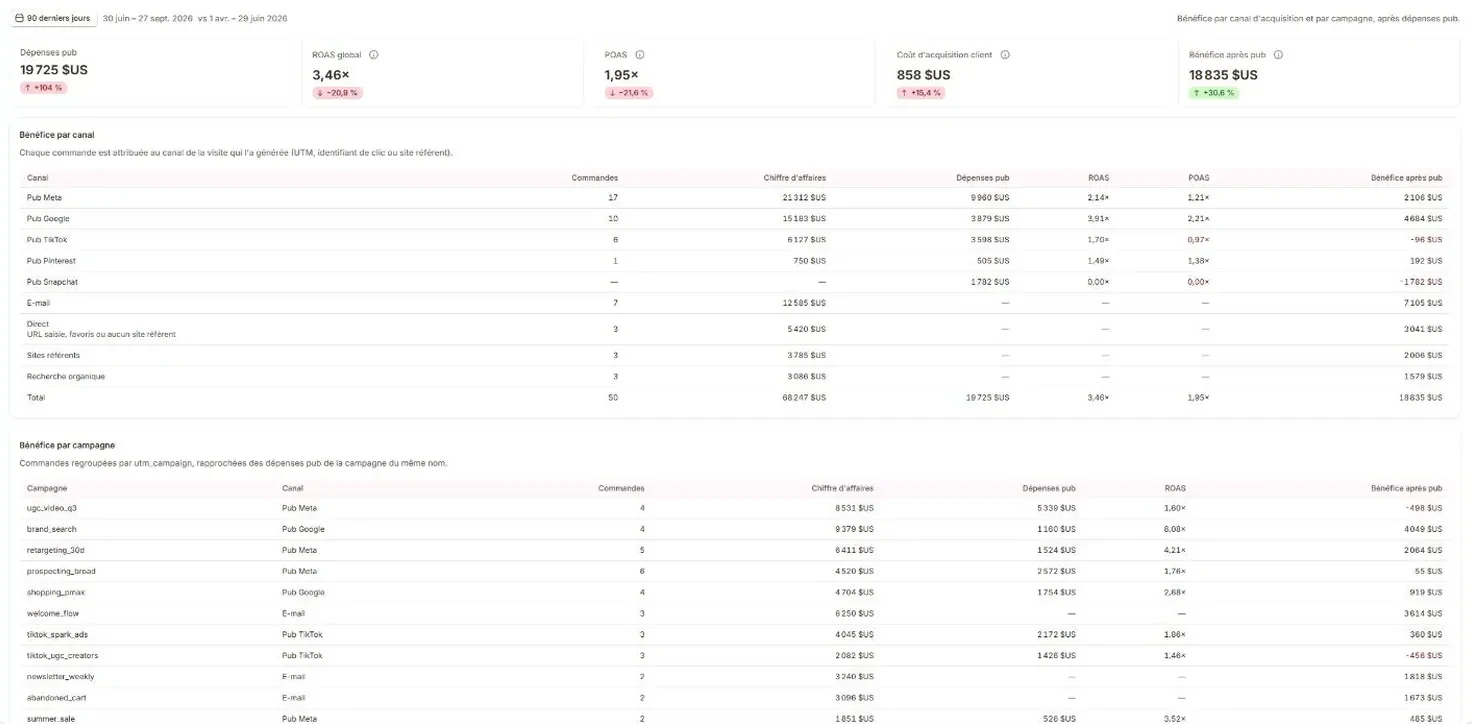Click the Campagne column header
This screenshot has width=1472, height=724.
(x=47, y=488)
